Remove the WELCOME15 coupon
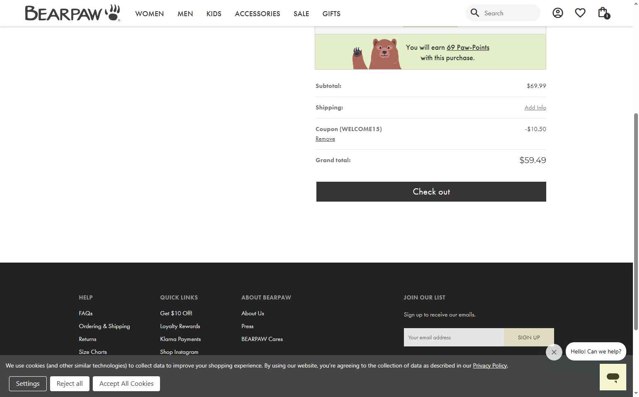 pos(325,139)
